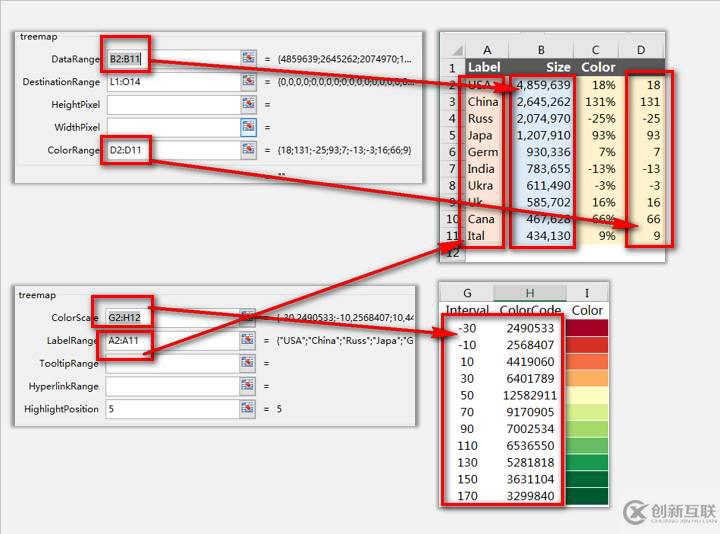Click the dark green swatch beside 3299840
720x534 pixels.
tap(587, 495)
